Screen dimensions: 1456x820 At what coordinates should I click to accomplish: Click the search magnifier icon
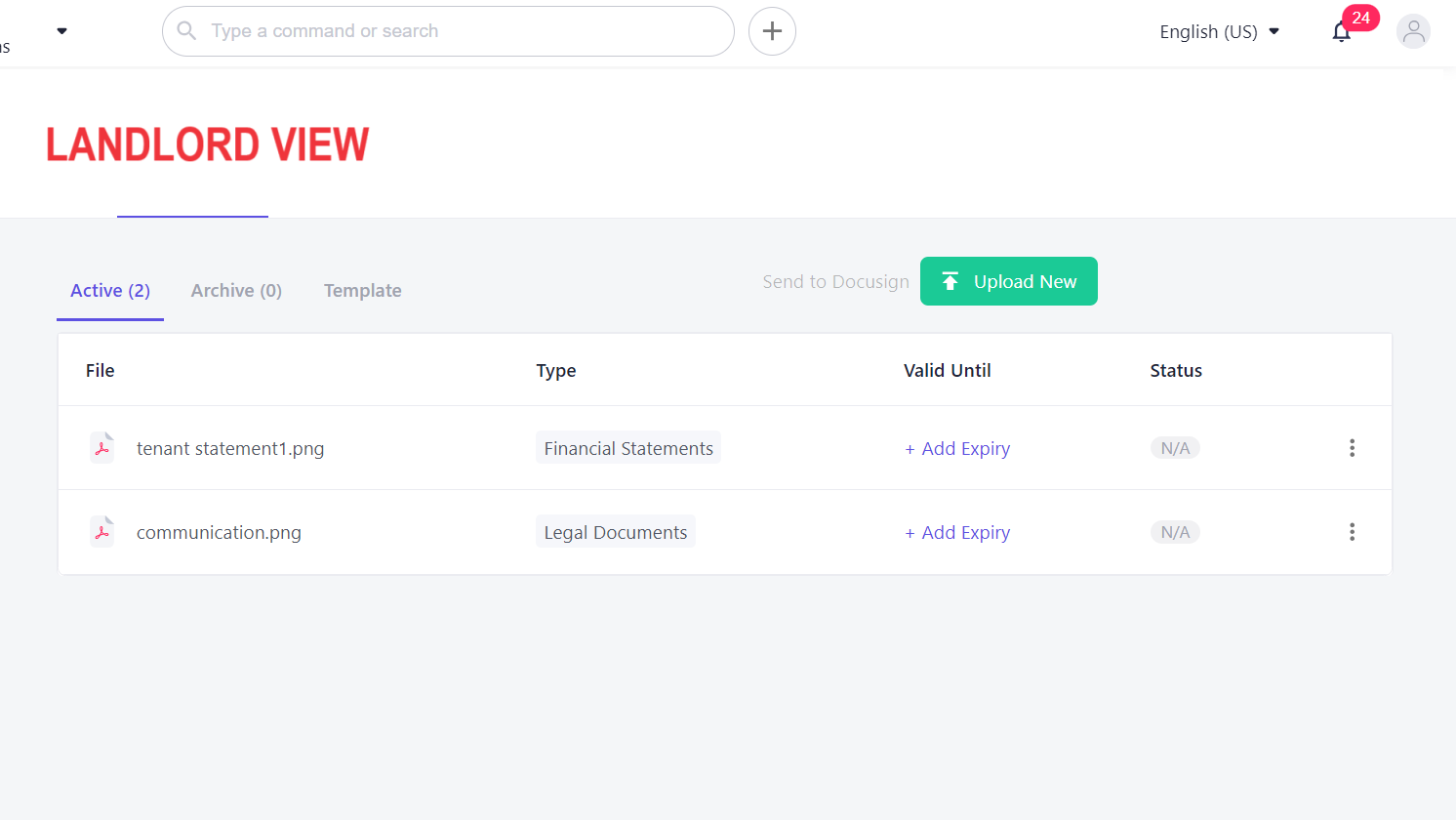tap(186, 31)
